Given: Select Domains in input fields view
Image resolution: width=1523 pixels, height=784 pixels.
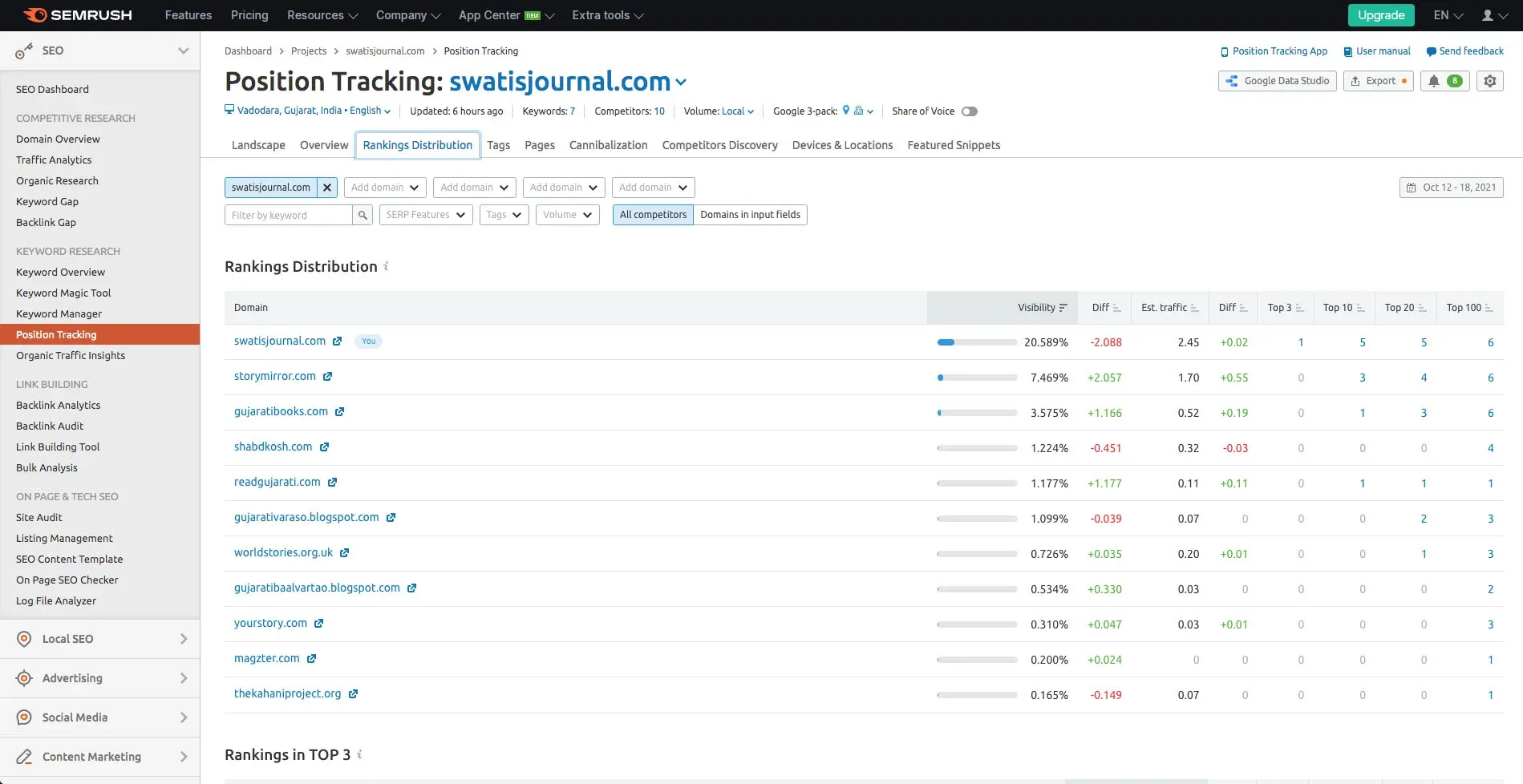Looking at the screenshot, I should click(x=750, y=215).
